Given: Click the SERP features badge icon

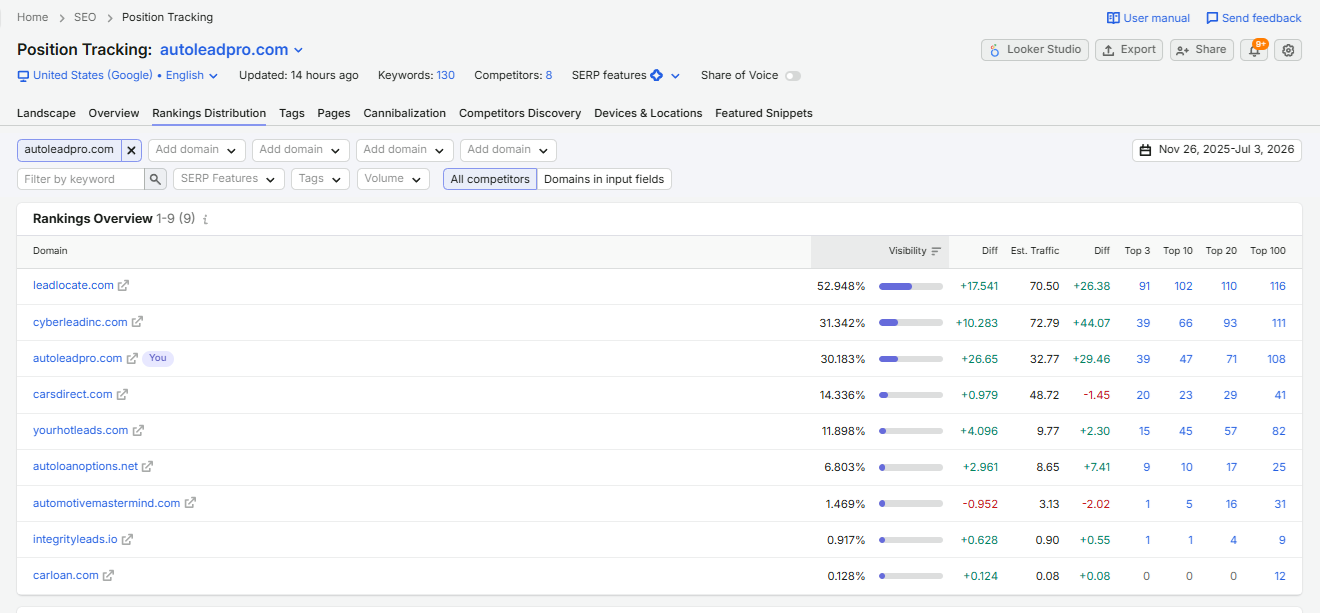Looking at the screenshot, I should pyautogui.click(x=656, y=75).
